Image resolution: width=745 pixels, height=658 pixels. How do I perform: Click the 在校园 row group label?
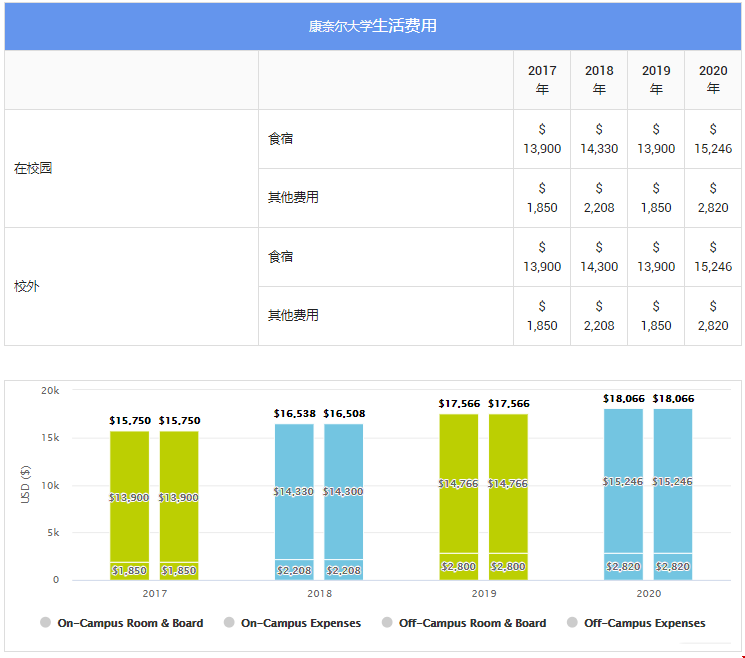pos(33,168)
